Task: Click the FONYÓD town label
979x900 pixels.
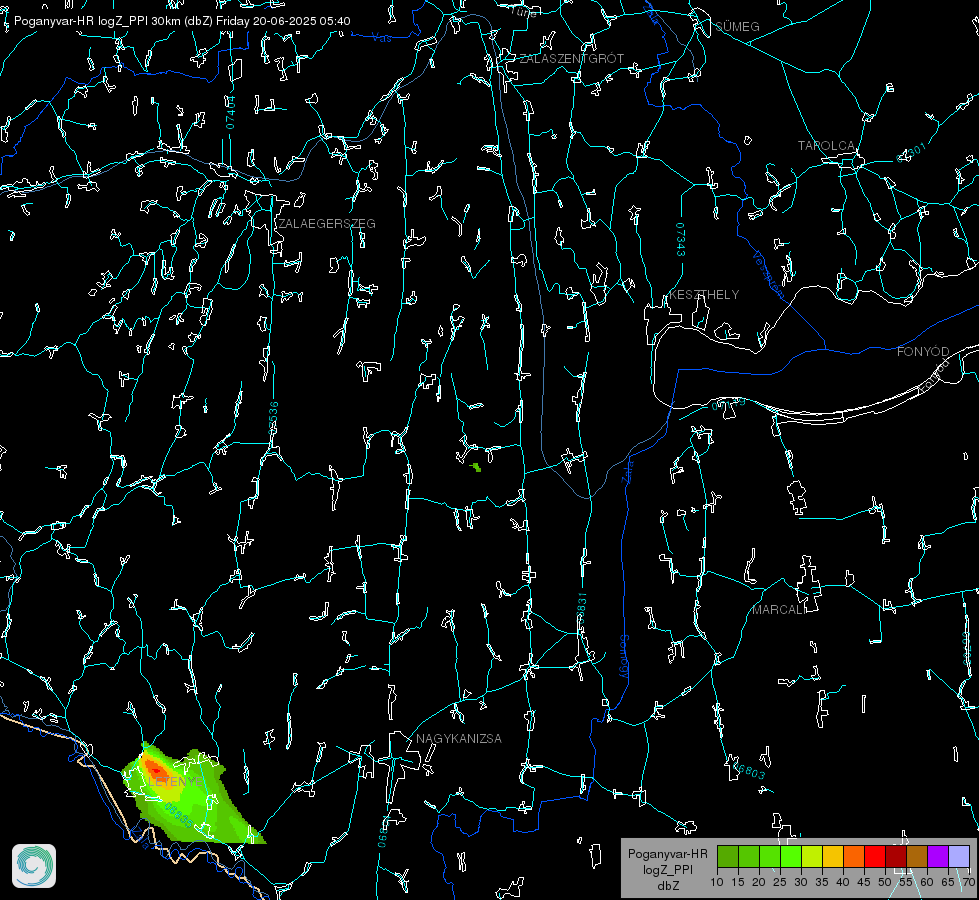Action: pyautogui.click(x=923, y=352)
